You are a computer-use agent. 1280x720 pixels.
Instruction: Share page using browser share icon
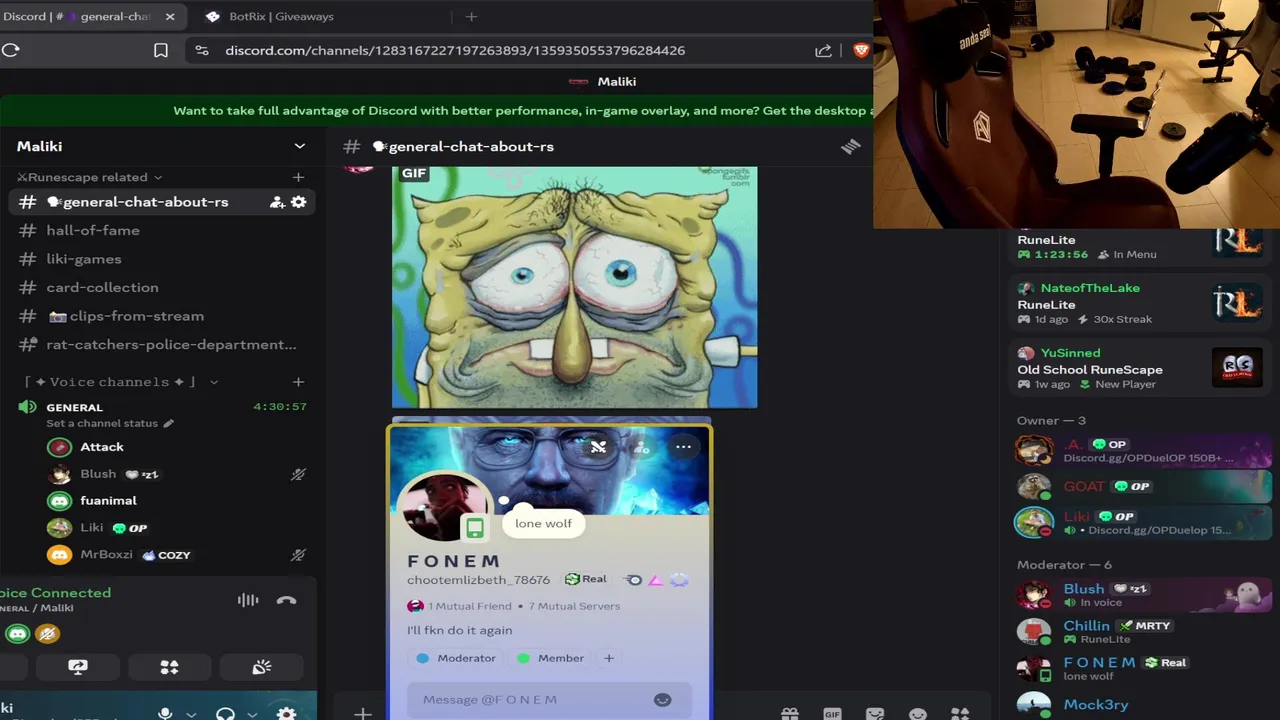pyautogui.click(x=823, y=50)
